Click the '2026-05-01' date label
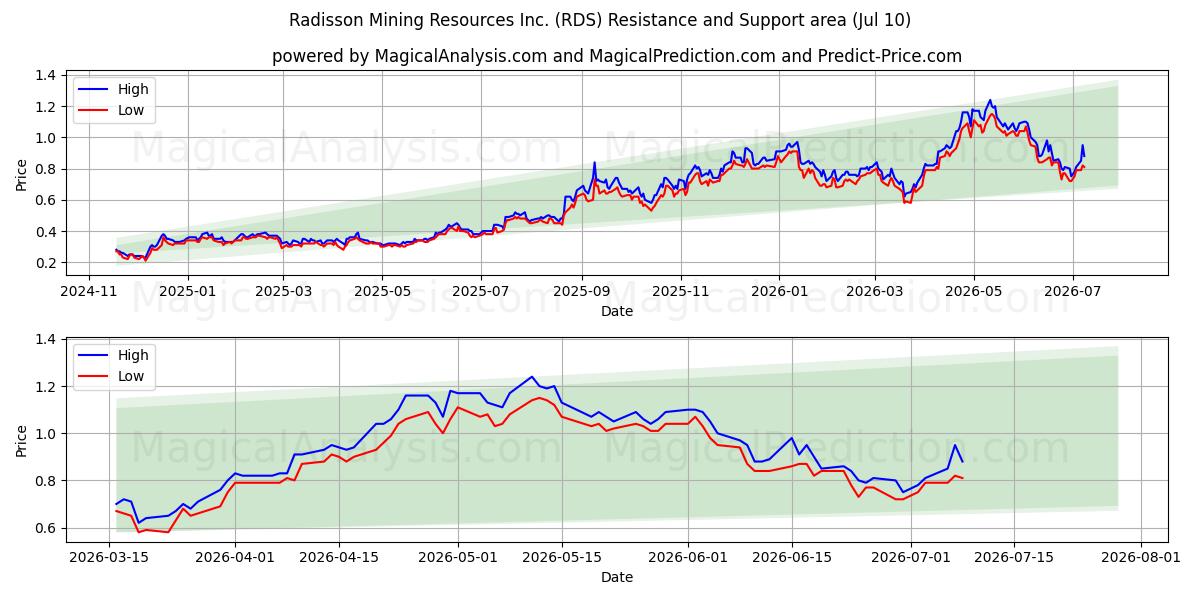 458,557
